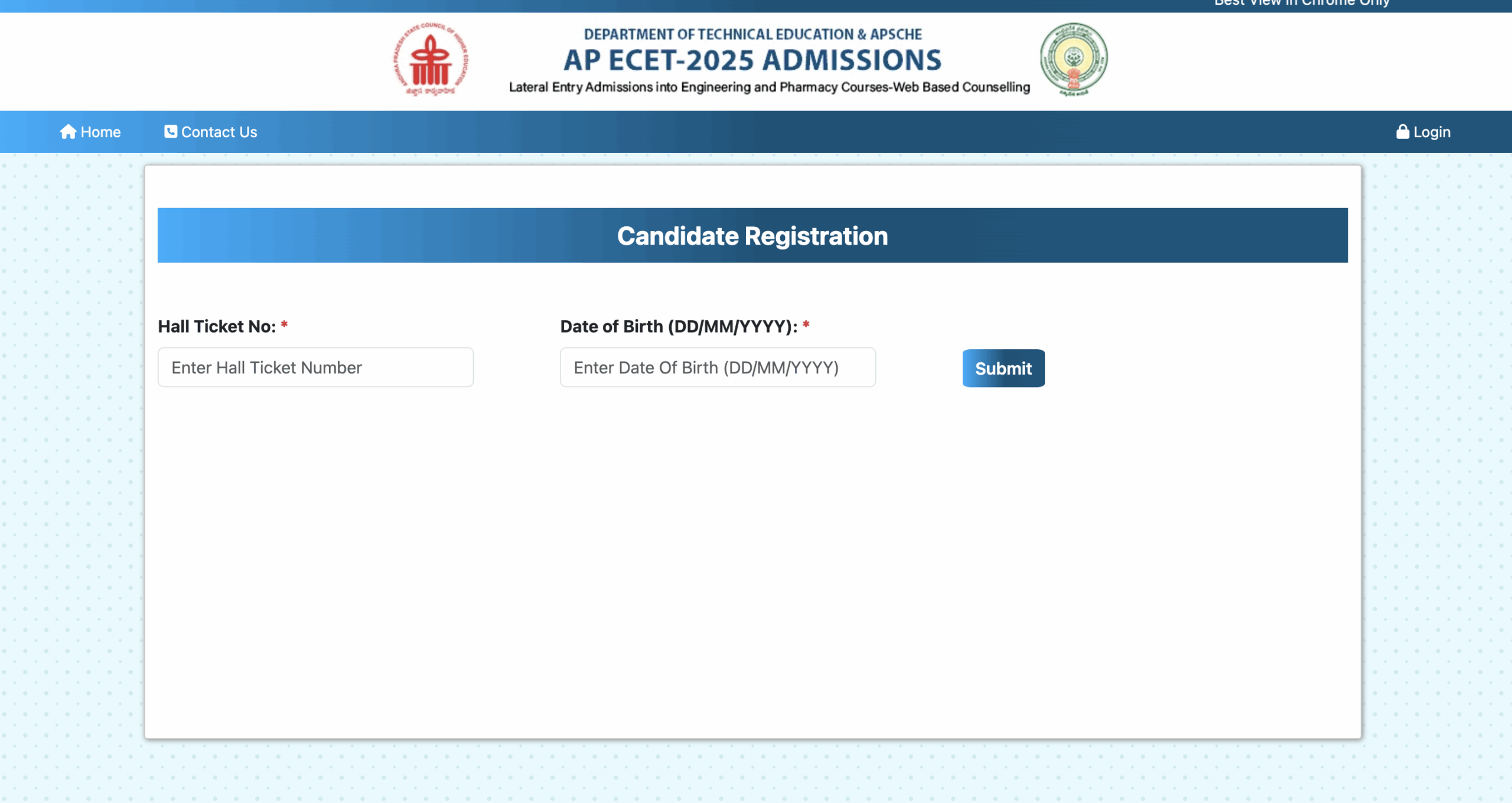Click the APSCHE council logo
The height and width of the screenshot is (803, 1512).
click(x=431, y=60)
